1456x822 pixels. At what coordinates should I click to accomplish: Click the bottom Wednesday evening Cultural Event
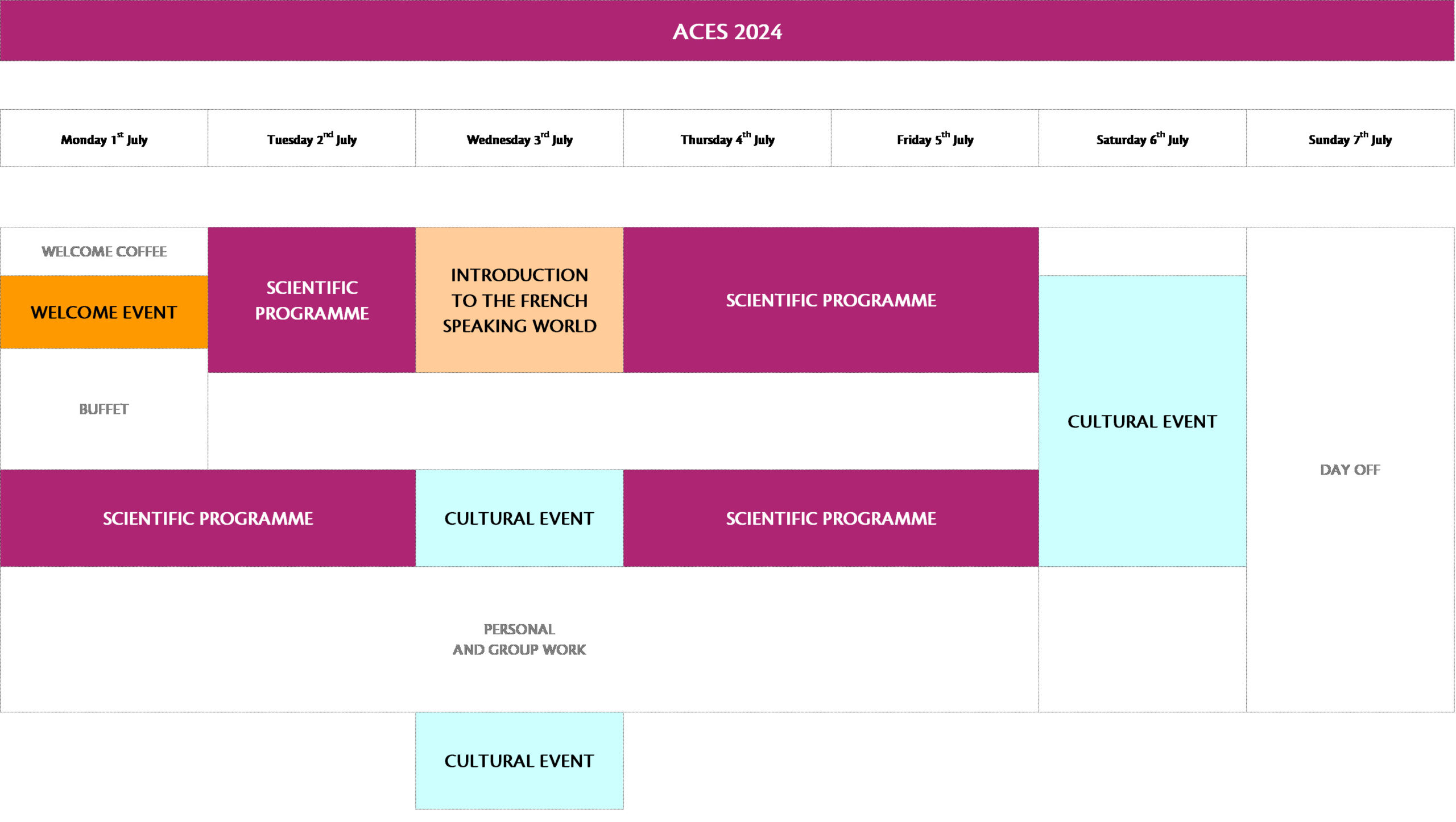(519, 761)
